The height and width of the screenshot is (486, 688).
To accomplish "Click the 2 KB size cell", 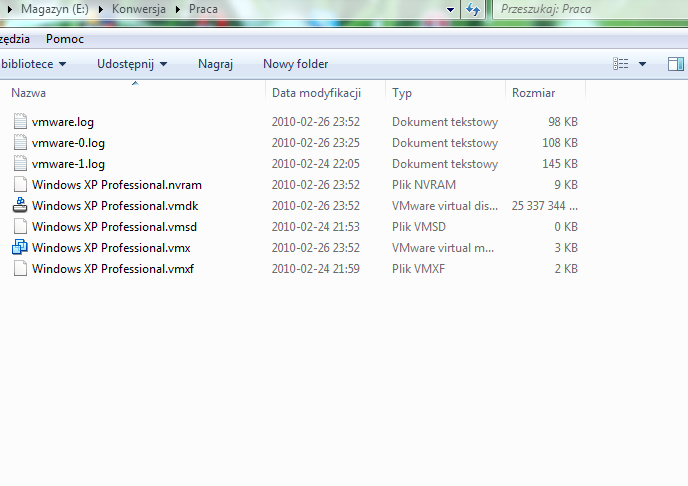I will pos(566,269).
